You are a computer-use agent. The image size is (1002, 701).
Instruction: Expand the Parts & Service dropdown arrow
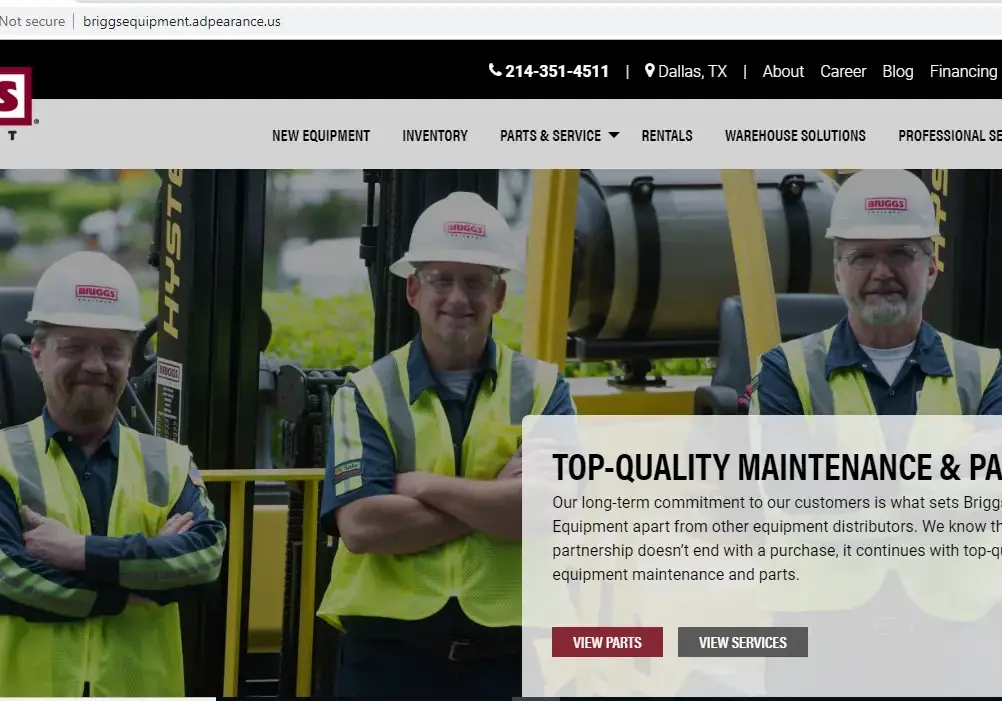click(x=614, y=135)
